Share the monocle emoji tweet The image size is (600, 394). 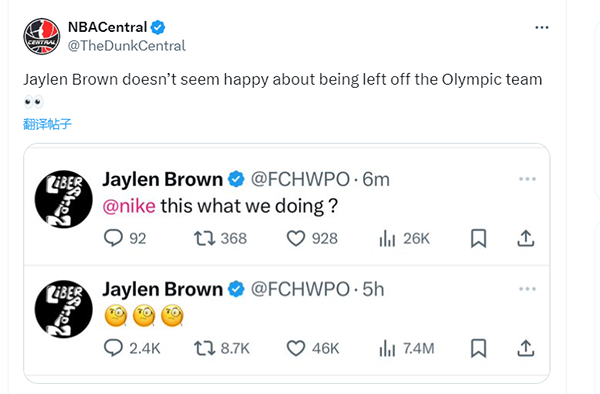tap(526, 348)
